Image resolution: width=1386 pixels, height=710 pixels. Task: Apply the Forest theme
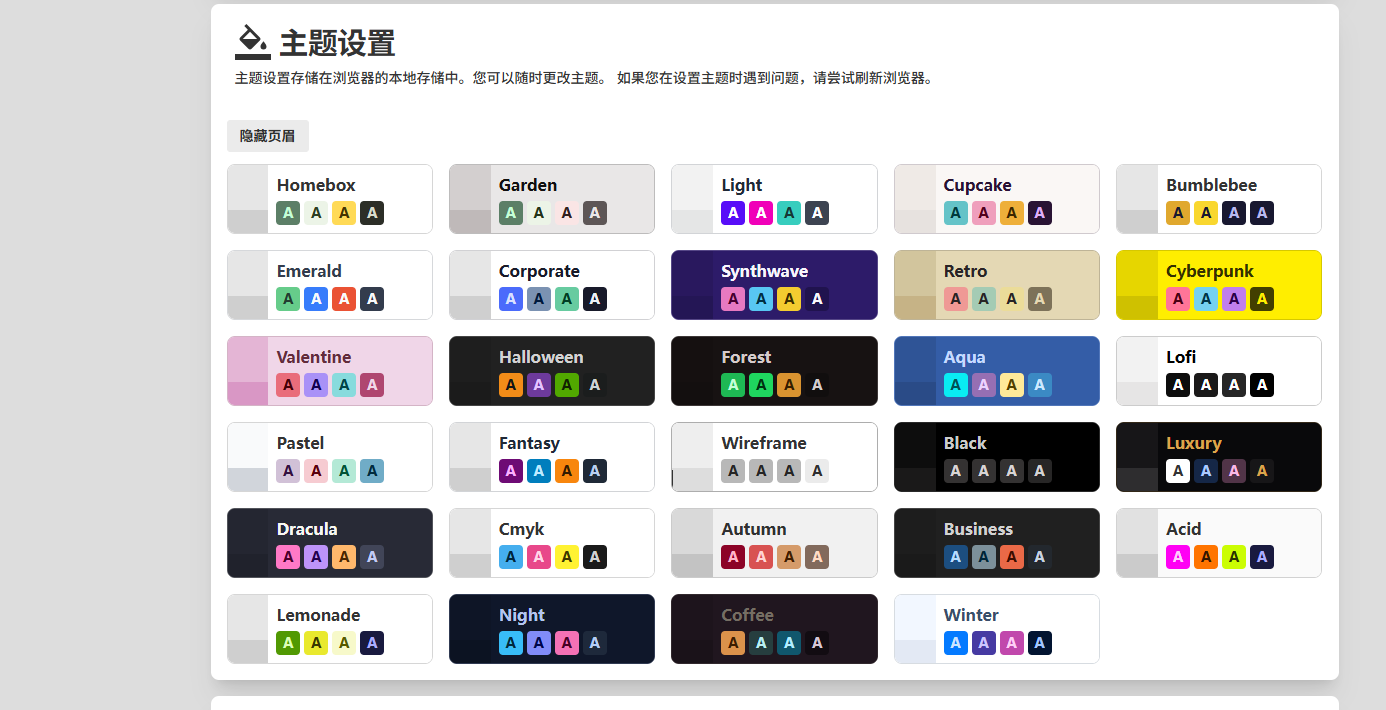click(774, 371)
